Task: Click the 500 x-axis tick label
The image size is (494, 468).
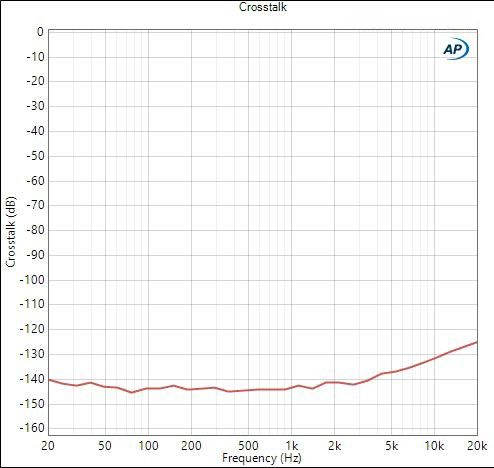Action: pyautogui.click(x=248, y=446)
